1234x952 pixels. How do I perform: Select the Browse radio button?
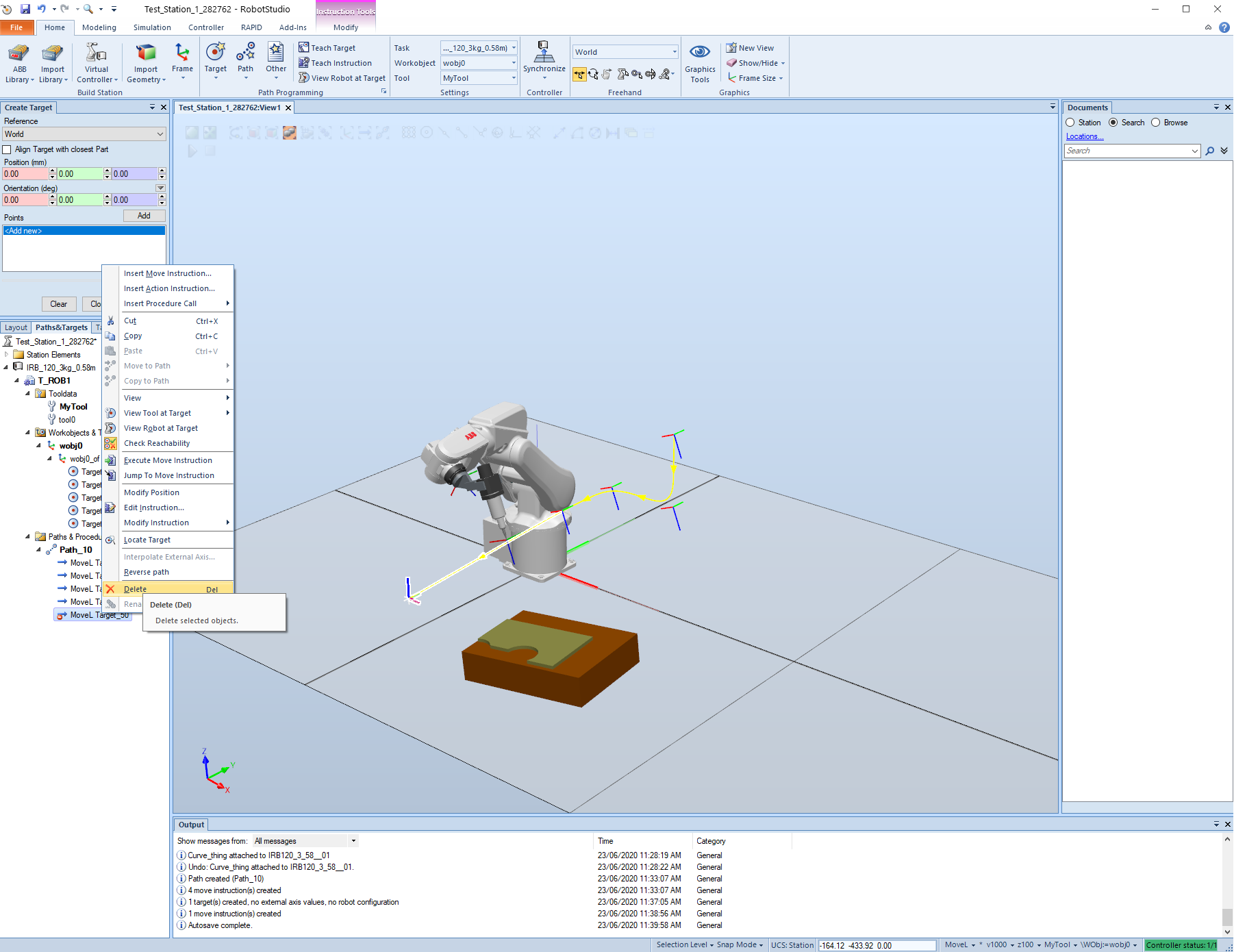point(1156,123)
